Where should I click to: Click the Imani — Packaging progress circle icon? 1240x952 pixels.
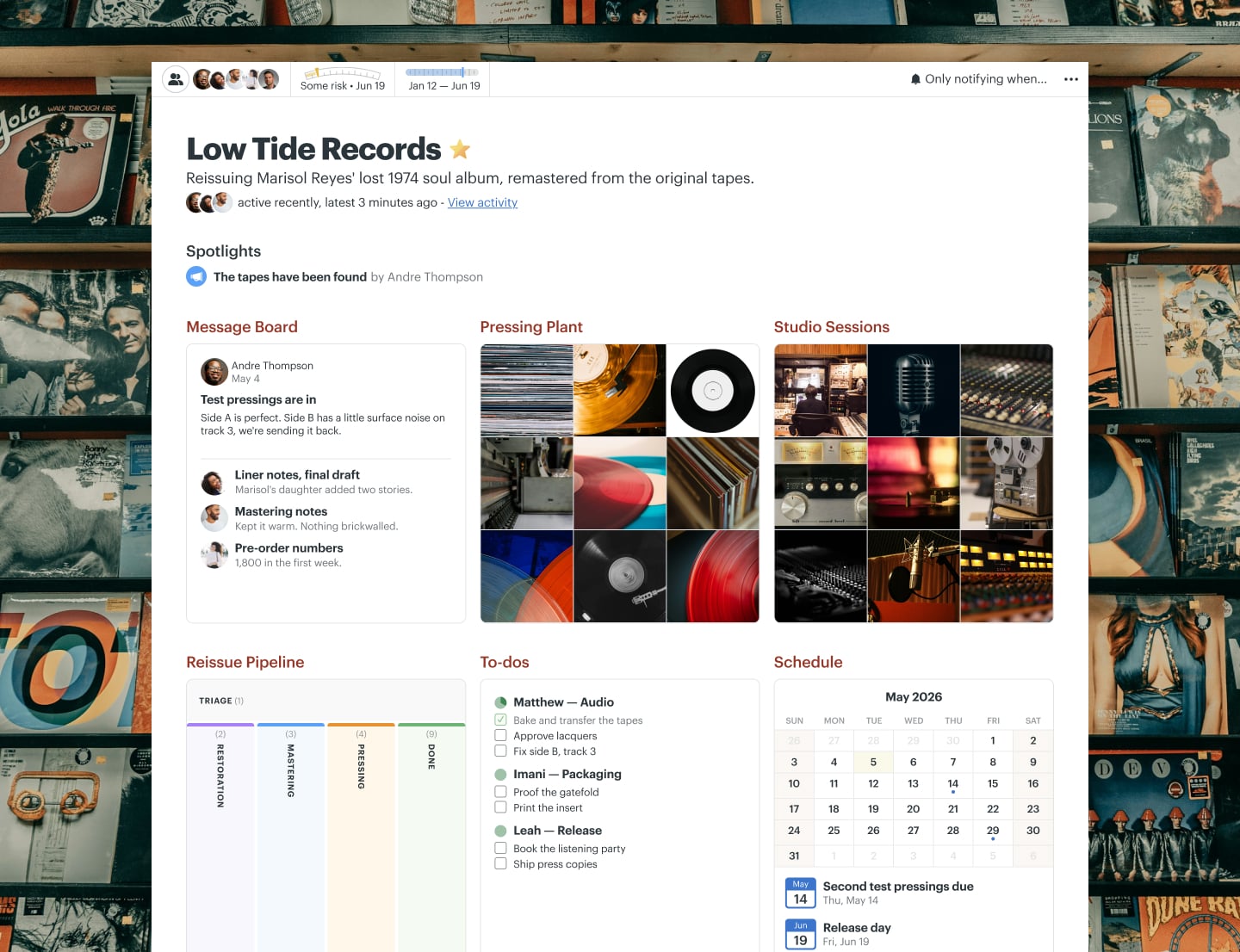point(500,775)
